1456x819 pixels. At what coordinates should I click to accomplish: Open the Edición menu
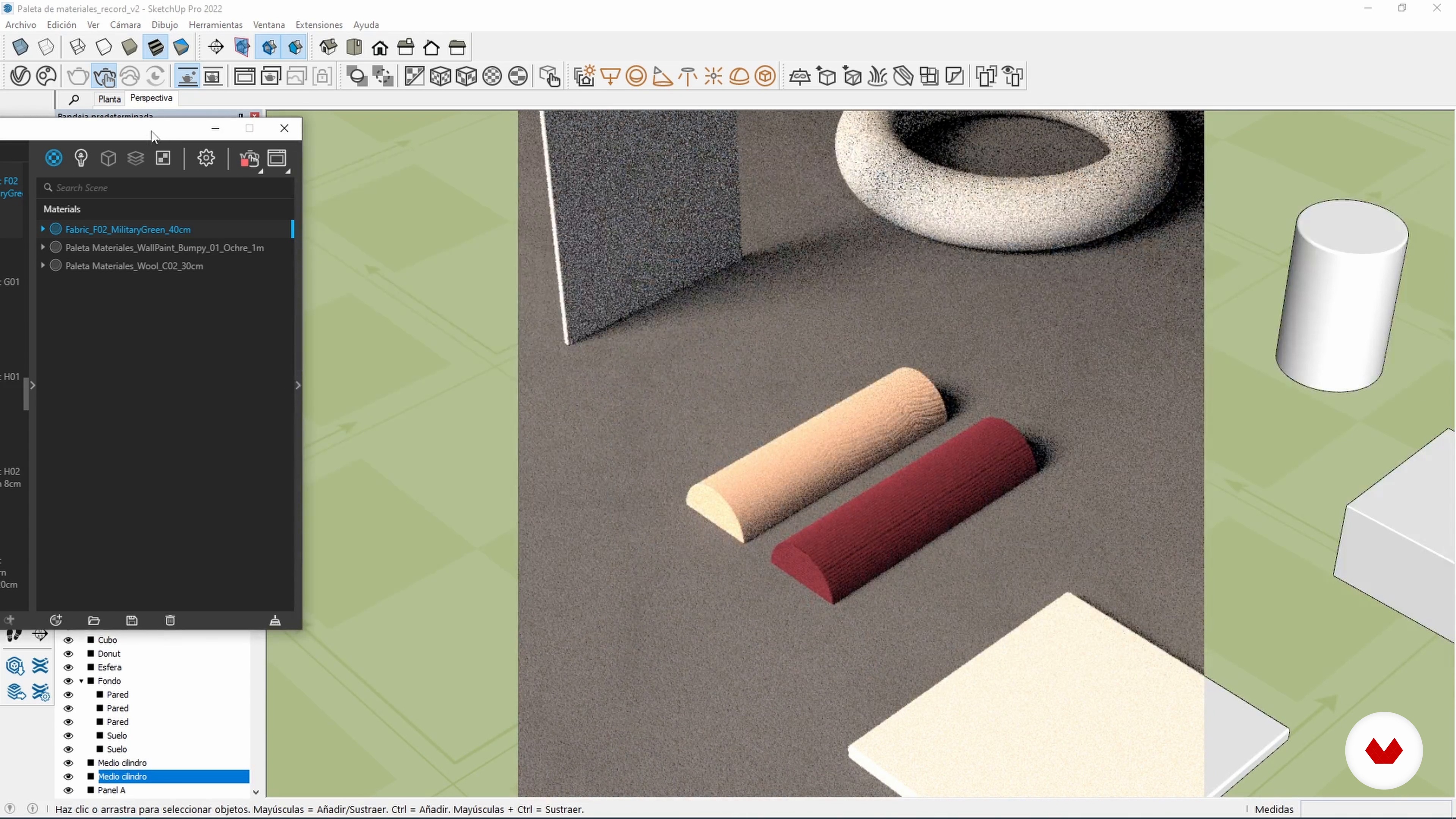click(x=61, y=25)
